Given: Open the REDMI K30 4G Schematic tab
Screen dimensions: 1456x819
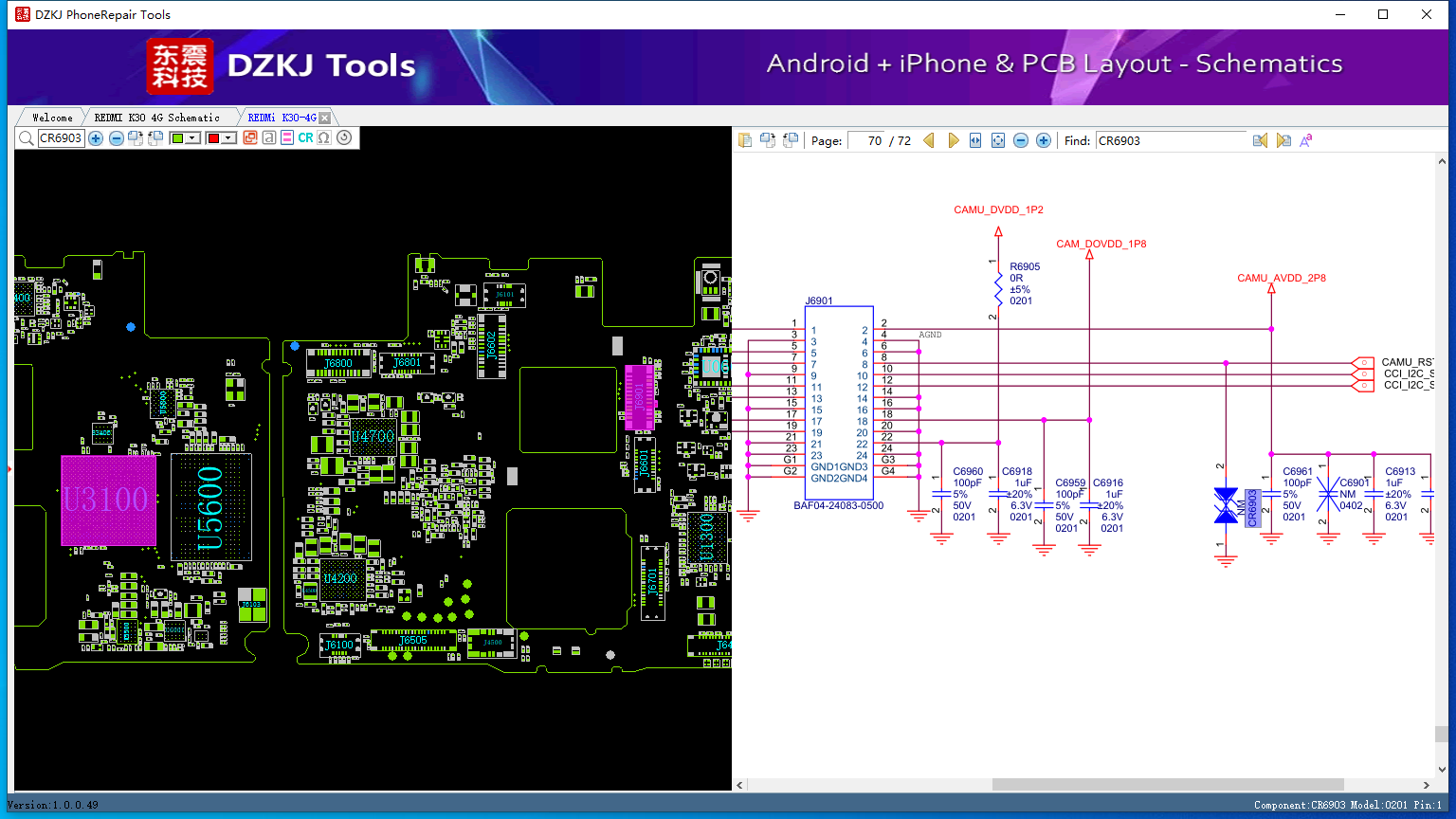Looking at the screenshot, I should click(156, 118).
